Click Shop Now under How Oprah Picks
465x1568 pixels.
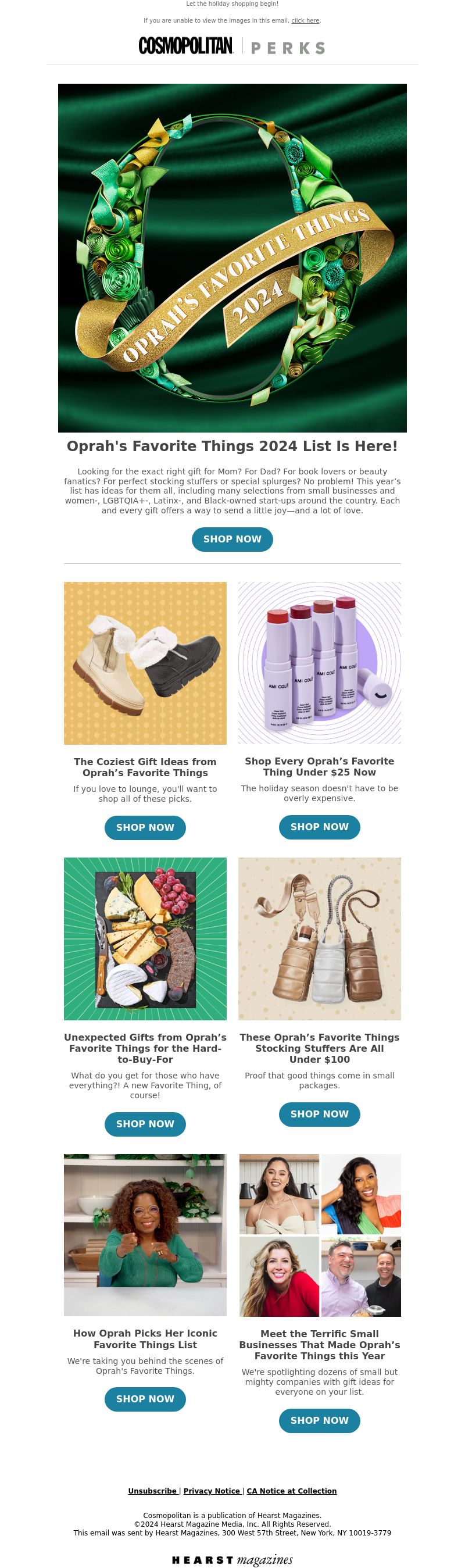click(x=145, y=1399)
